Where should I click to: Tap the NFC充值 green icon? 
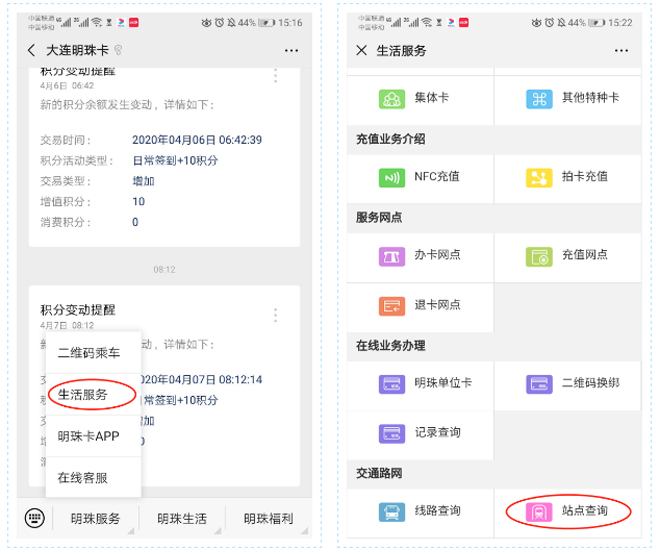pyautogui.click(x=391, y=177)
